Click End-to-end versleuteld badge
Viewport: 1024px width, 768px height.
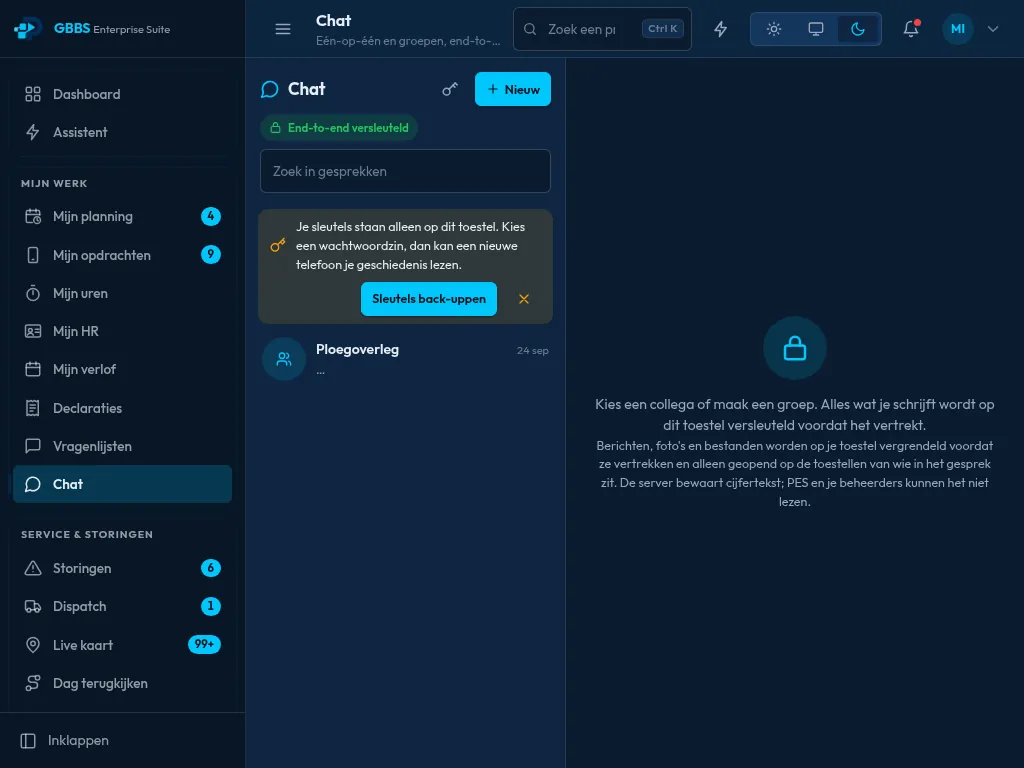pyautogui.click(x=339, y=128)
